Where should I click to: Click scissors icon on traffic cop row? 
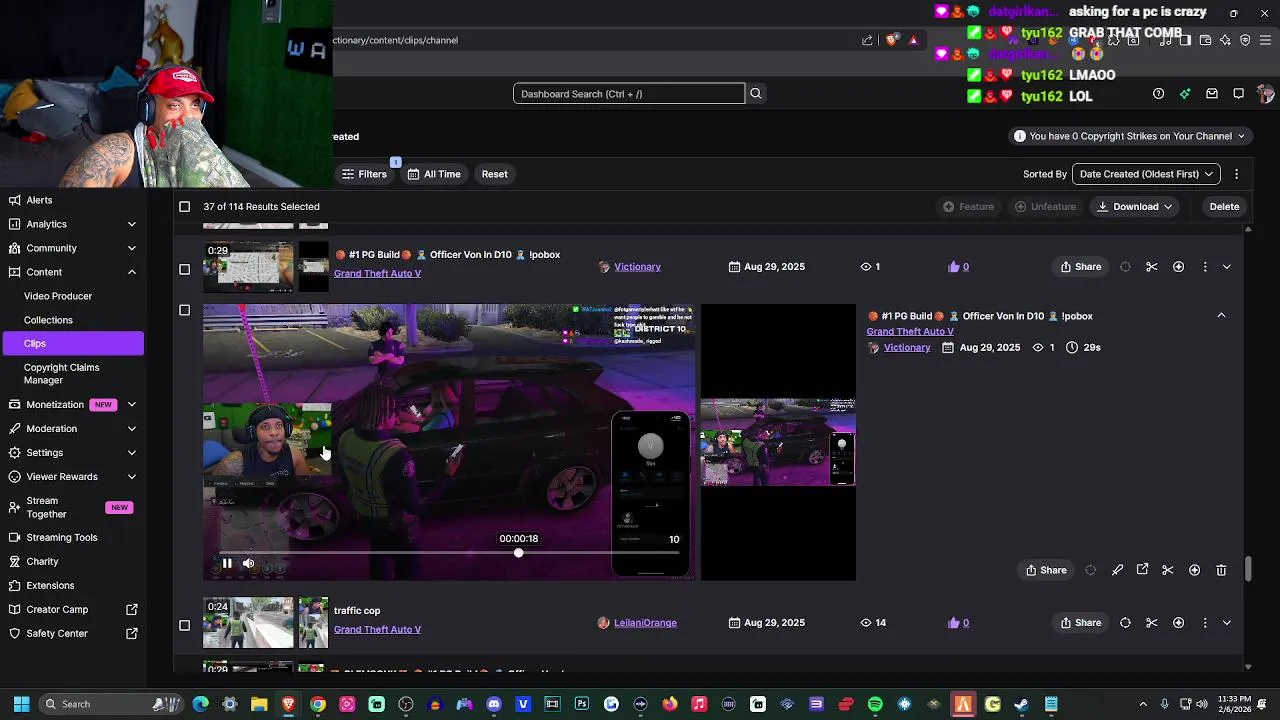(1152, 623)
